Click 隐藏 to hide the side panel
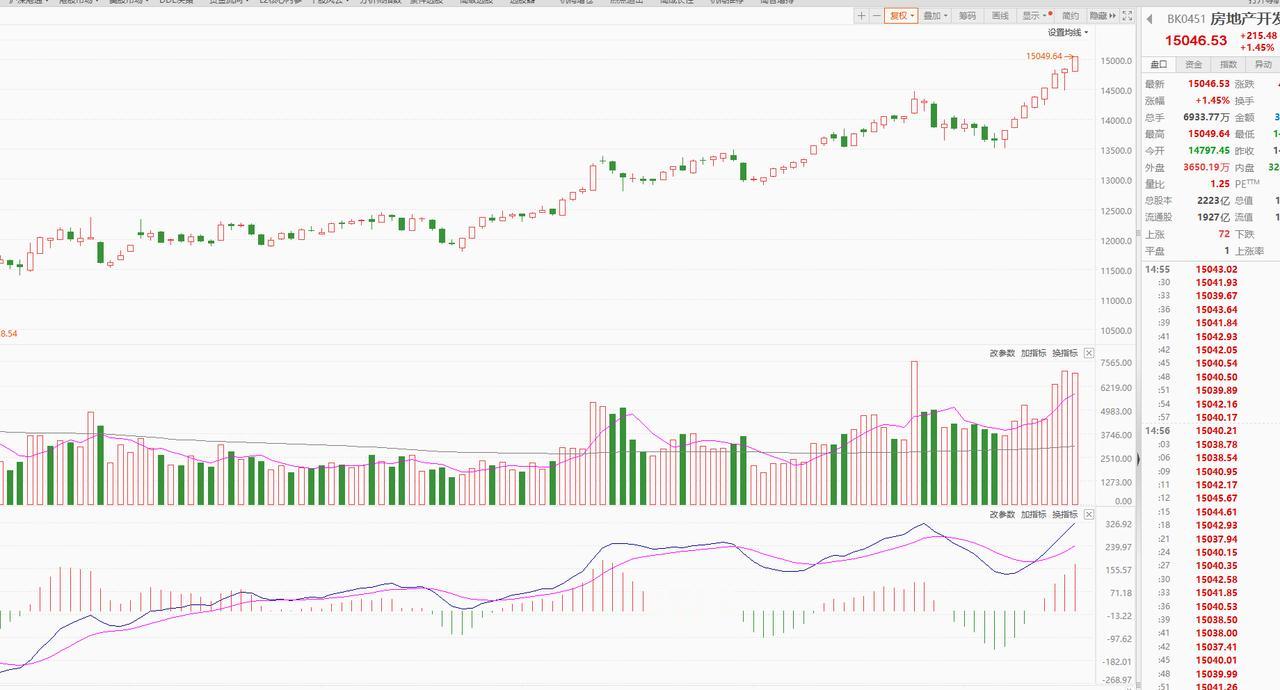The width and height of the screenshot is (1280, 690). pyautogui.click(x=1102, y=16)
